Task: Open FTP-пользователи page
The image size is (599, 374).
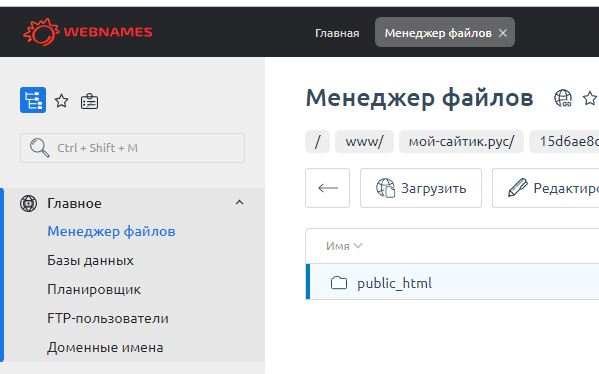Action: coord(108,318)
